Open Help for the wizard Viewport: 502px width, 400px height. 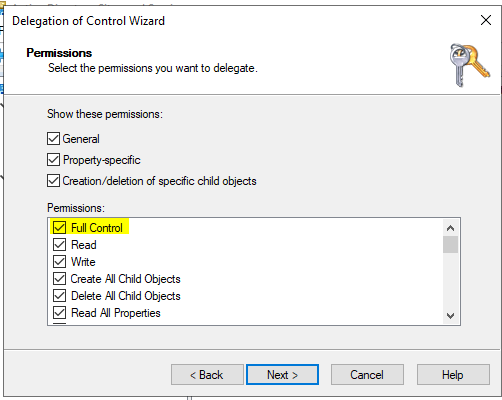coord(453,375)
